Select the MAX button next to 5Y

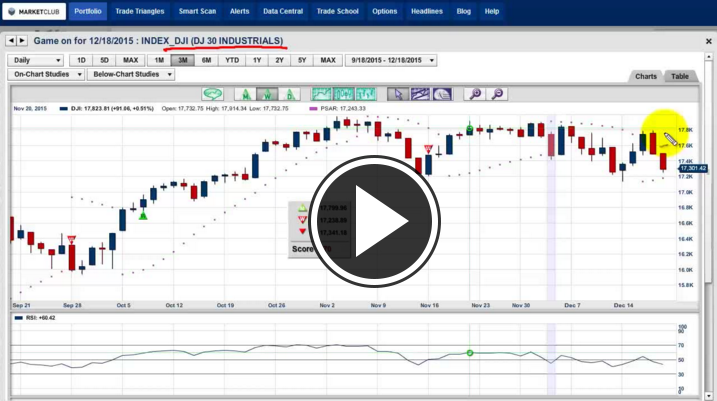point(328,60)
